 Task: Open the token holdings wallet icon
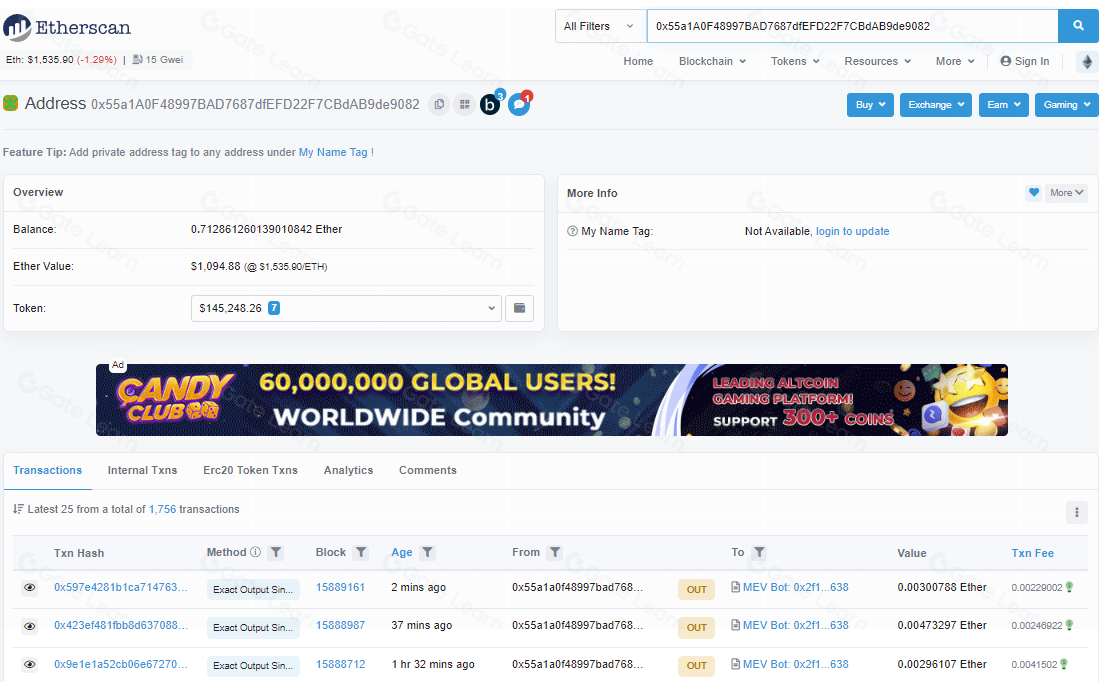coord(519,308)
